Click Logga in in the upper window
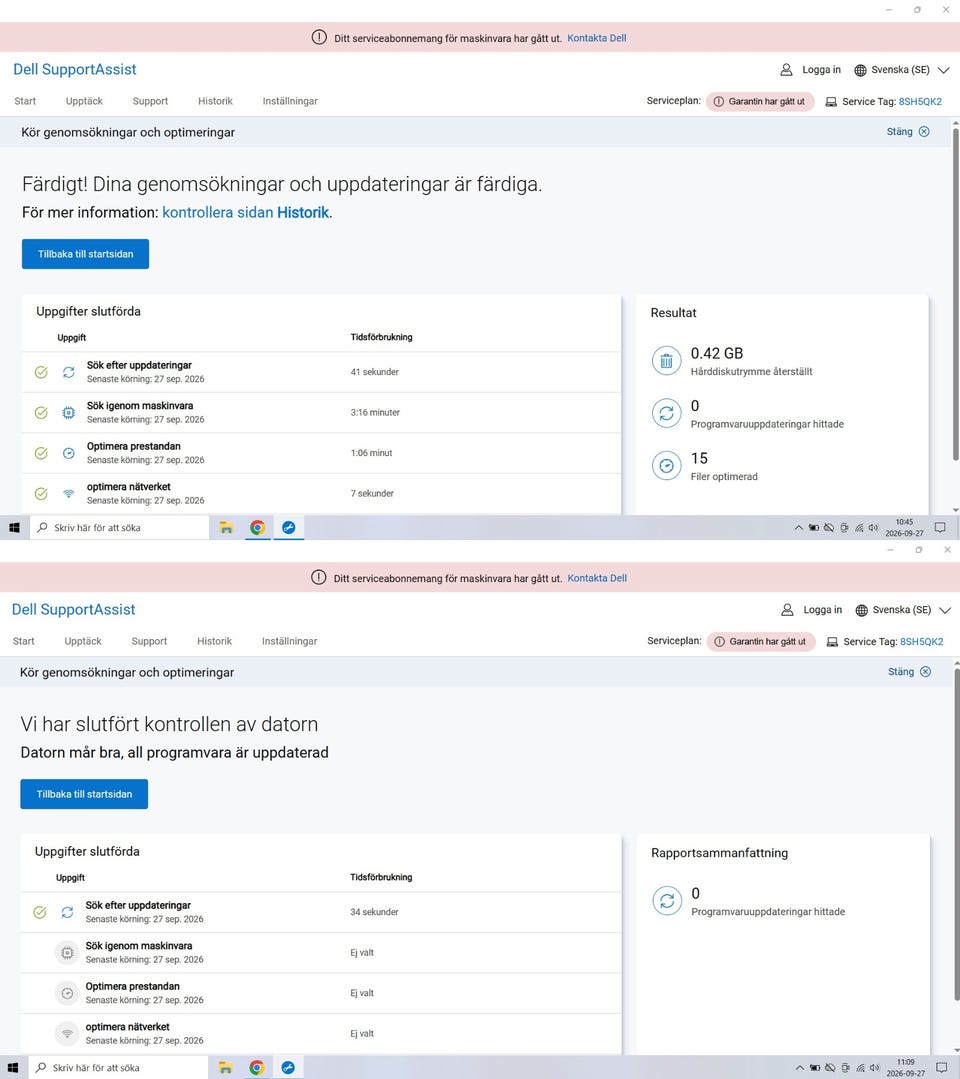Image resolution: width=960 pixels, height=1079 pixels. (x=810, y=70)
